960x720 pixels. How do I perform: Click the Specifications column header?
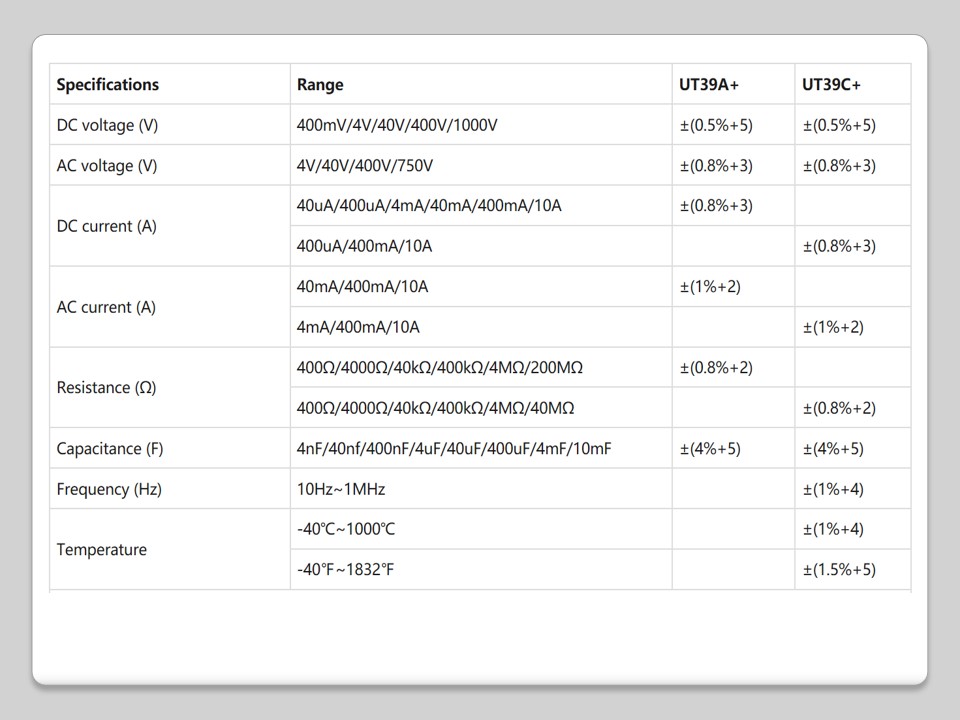coord(108,85)
